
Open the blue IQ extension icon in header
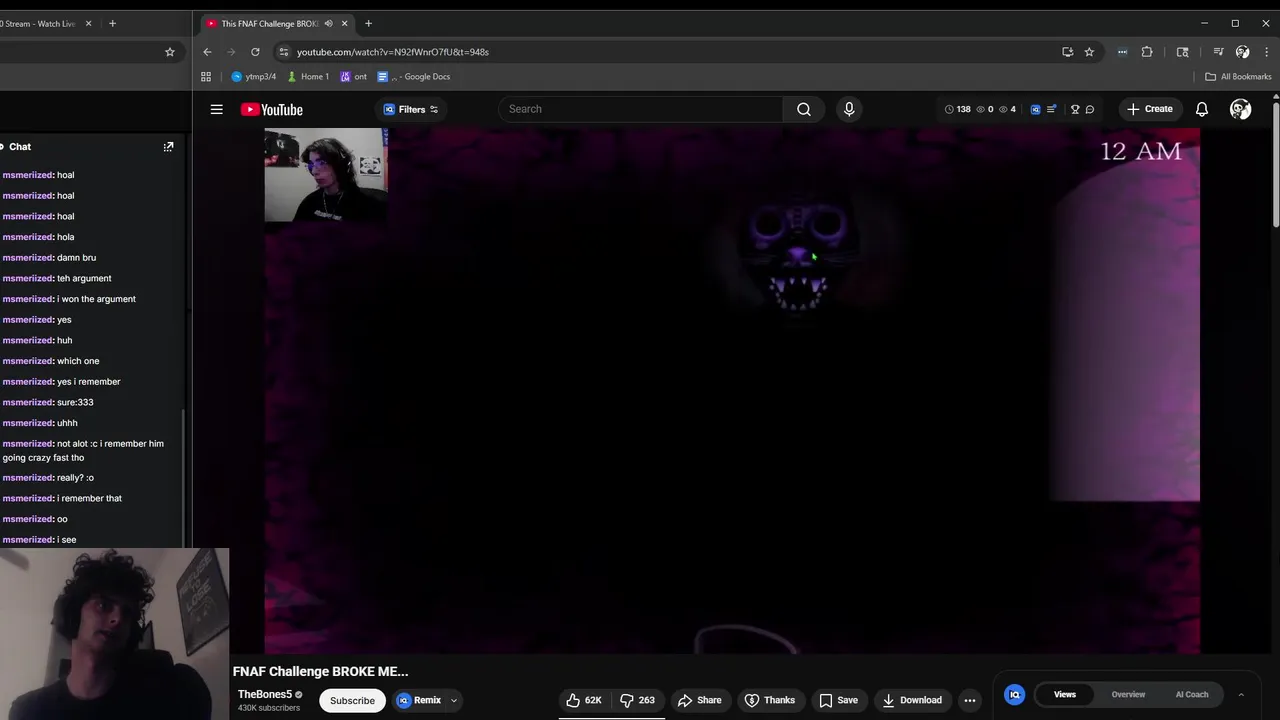pos(1035,109)
